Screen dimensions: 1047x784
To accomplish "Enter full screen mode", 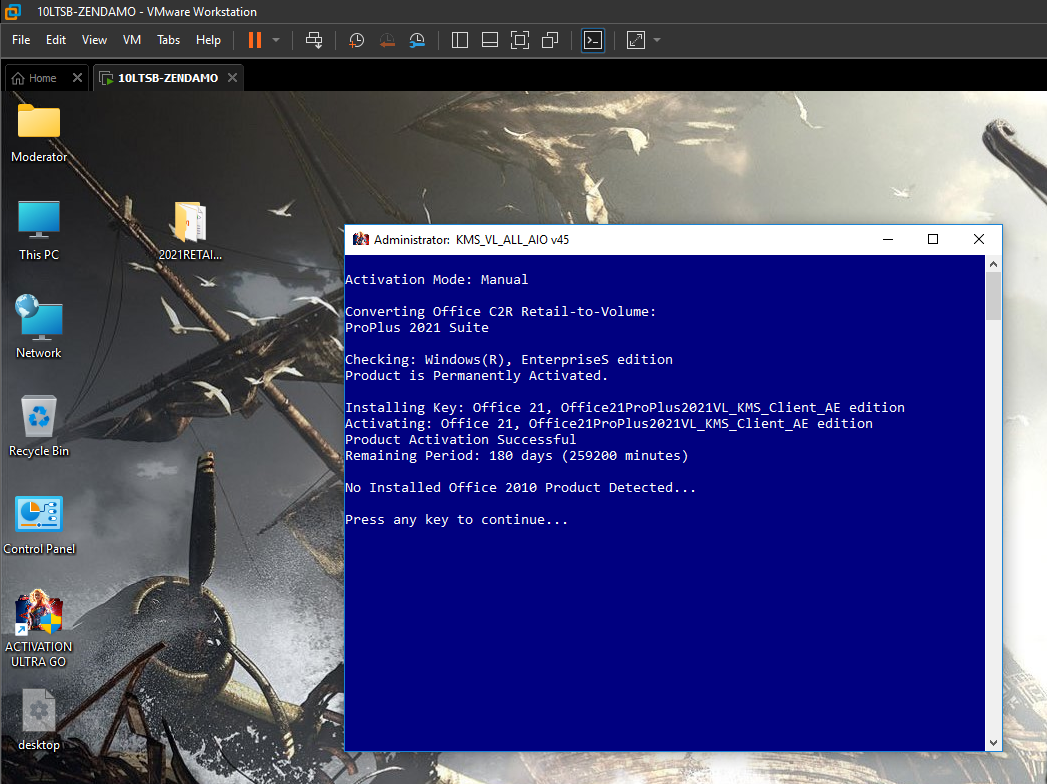I will pos(519,40).
